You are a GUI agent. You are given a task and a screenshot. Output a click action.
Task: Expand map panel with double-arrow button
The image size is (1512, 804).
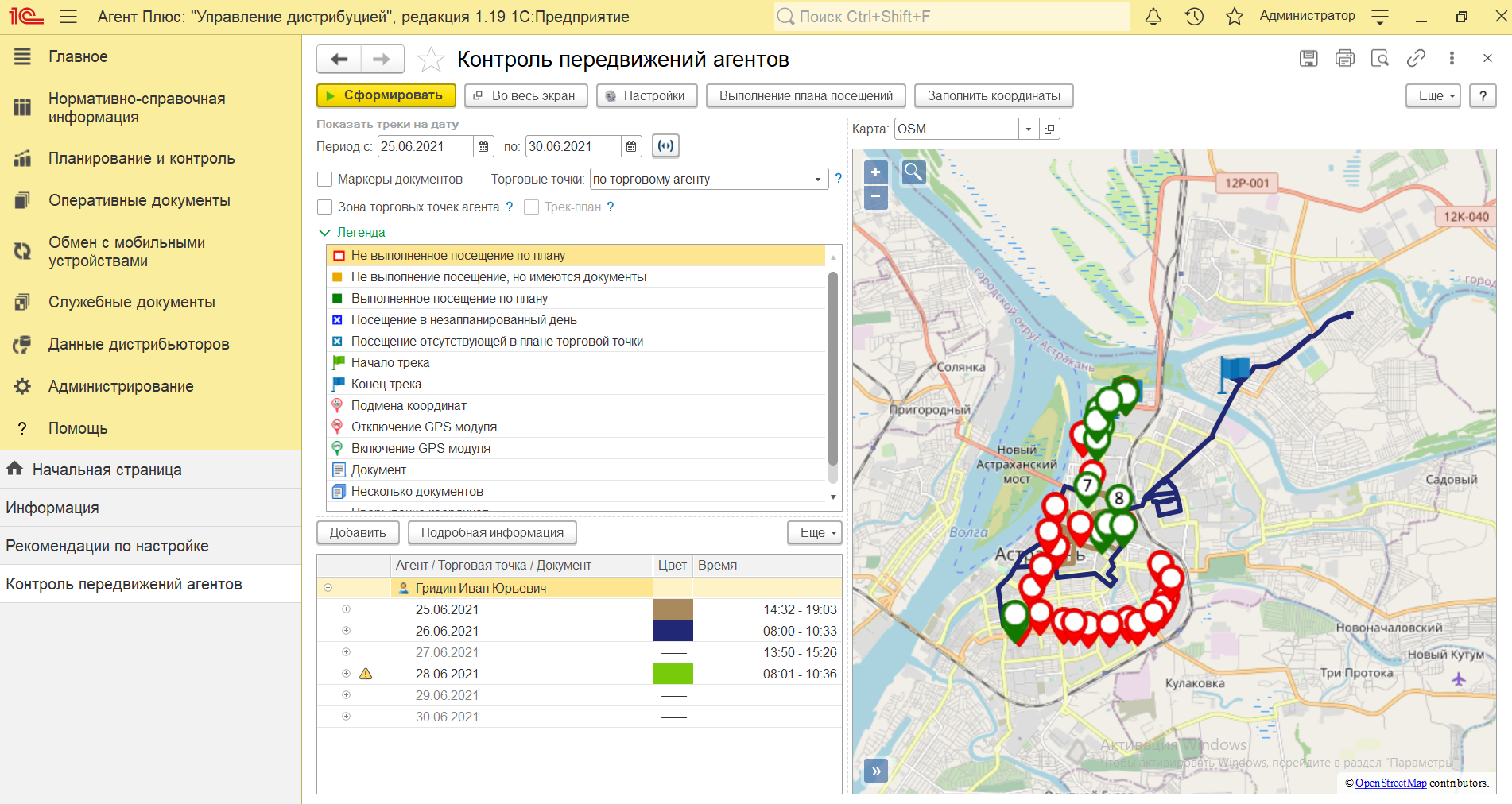876,771
